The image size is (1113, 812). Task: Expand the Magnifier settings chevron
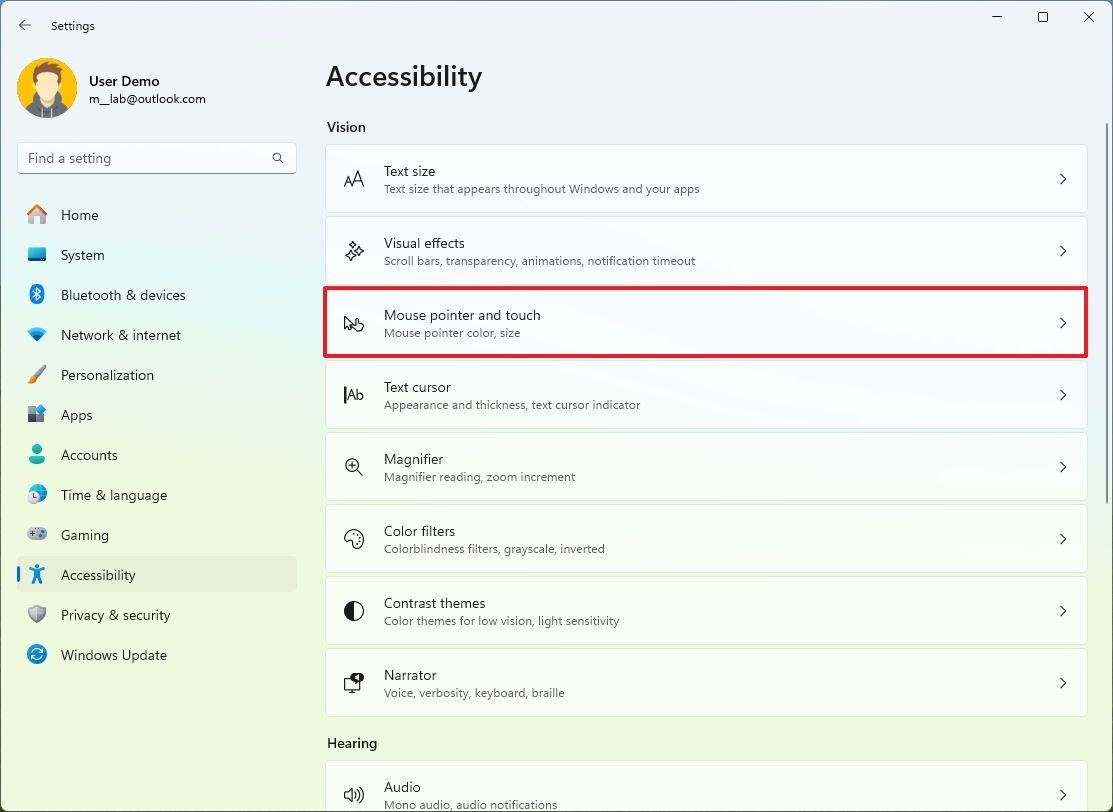point(1063,466)
